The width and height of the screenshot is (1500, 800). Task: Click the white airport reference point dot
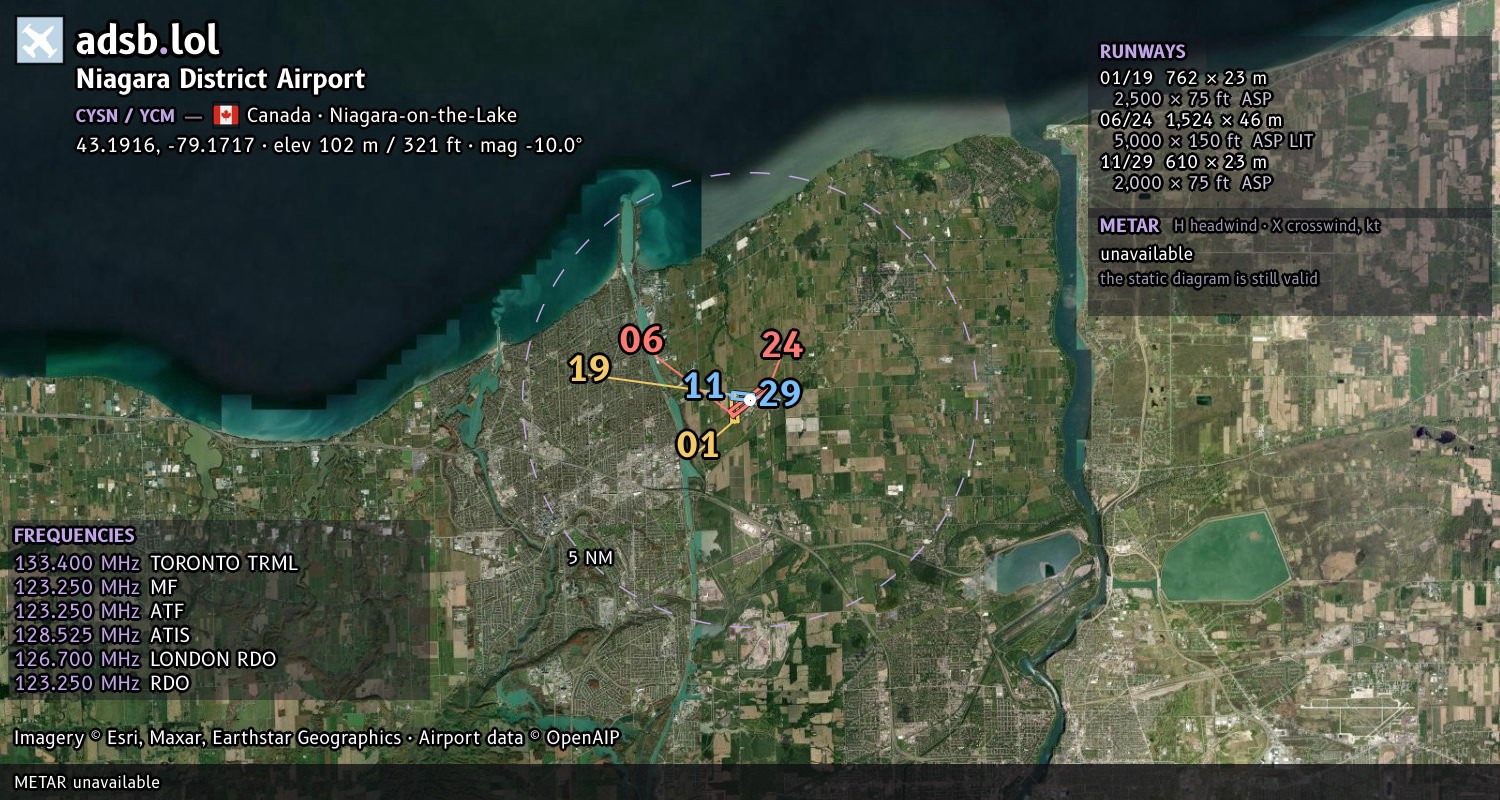pos(750,399)
